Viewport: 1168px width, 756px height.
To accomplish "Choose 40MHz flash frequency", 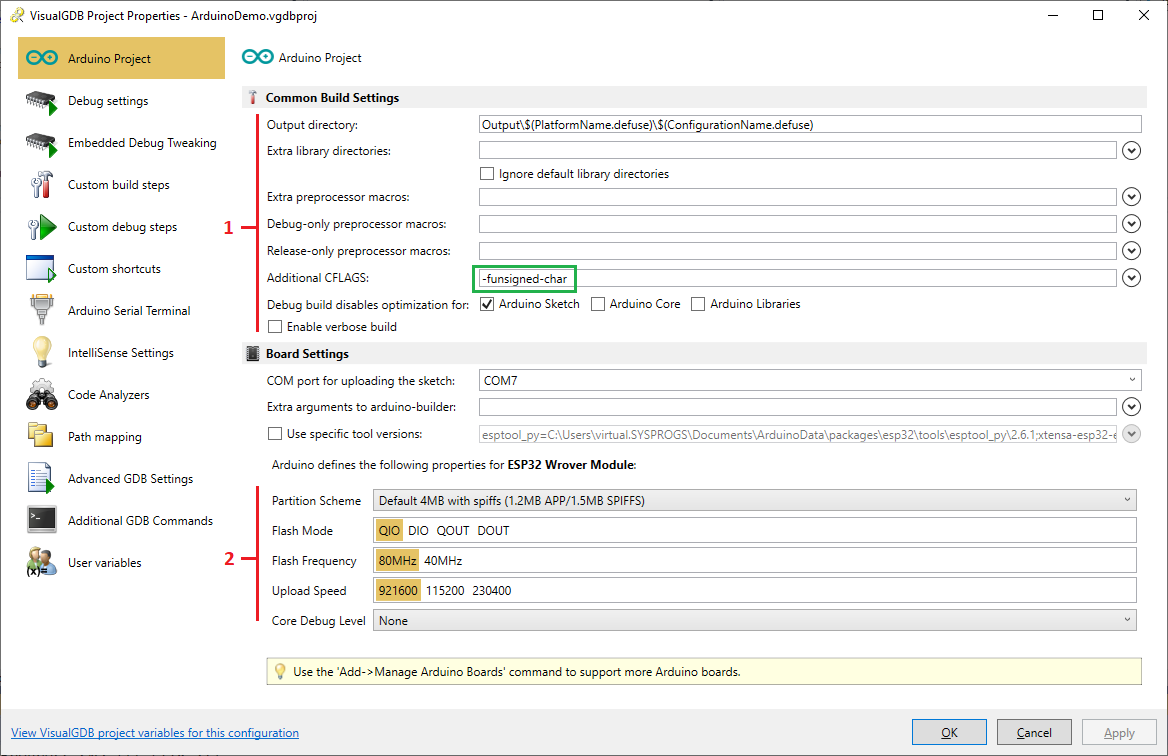I will click(443, 560).
